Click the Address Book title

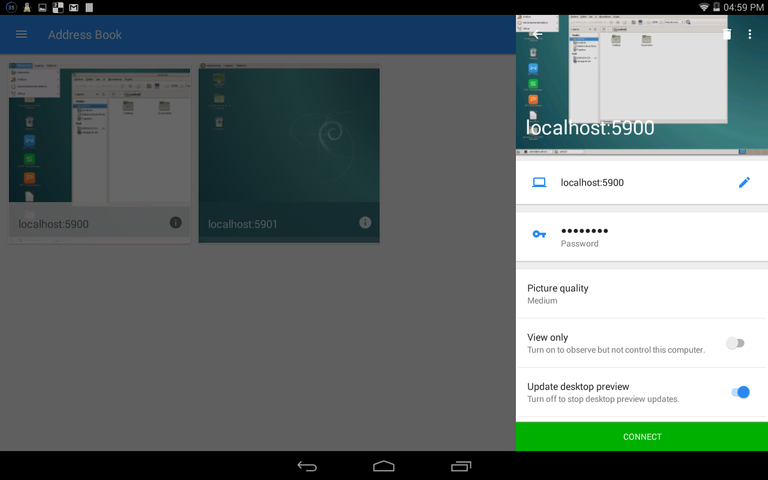(x=85, y=35)
